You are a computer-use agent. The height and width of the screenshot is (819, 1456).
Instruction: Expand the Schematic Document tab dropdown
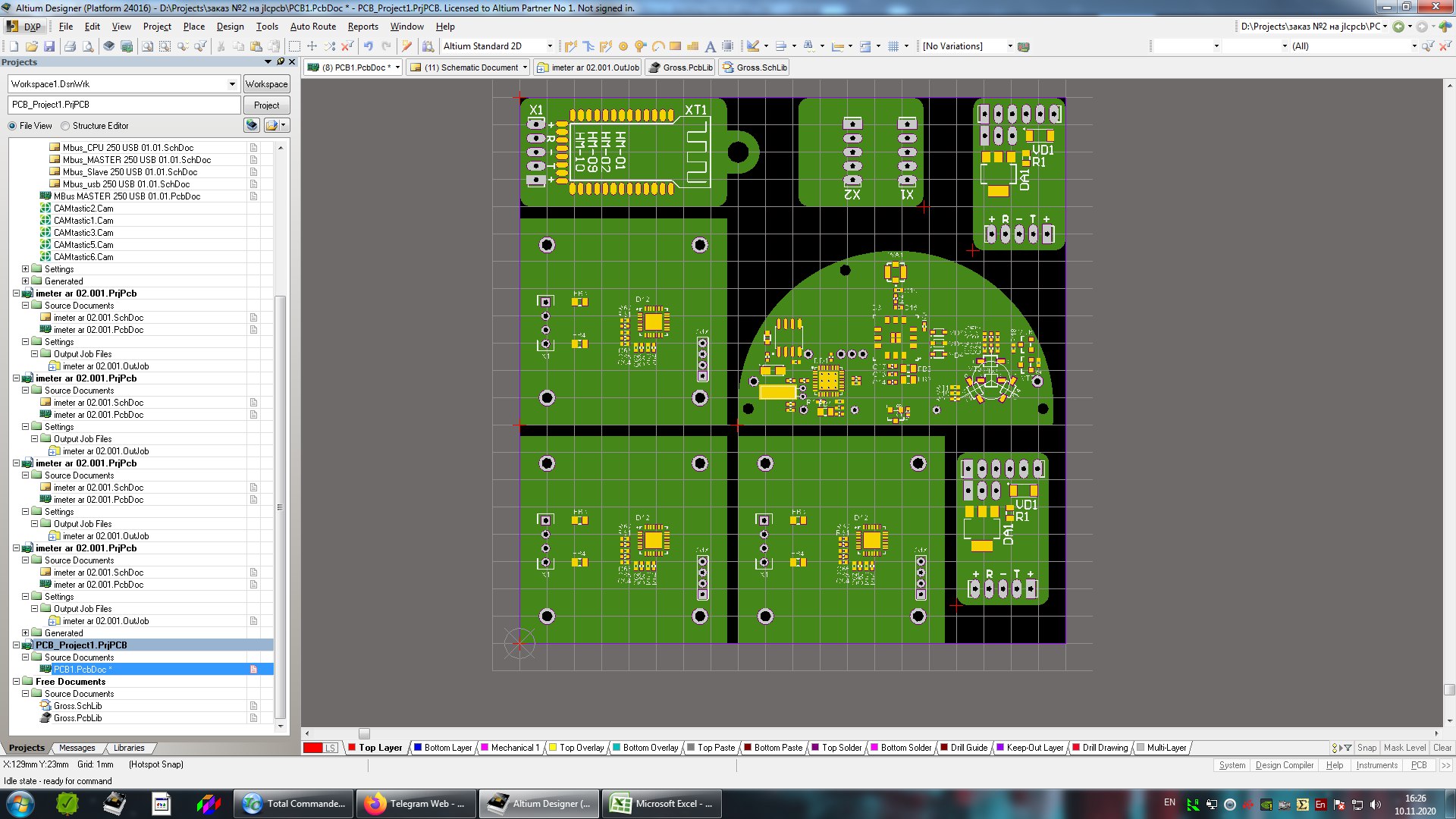[x=525, y=67]
